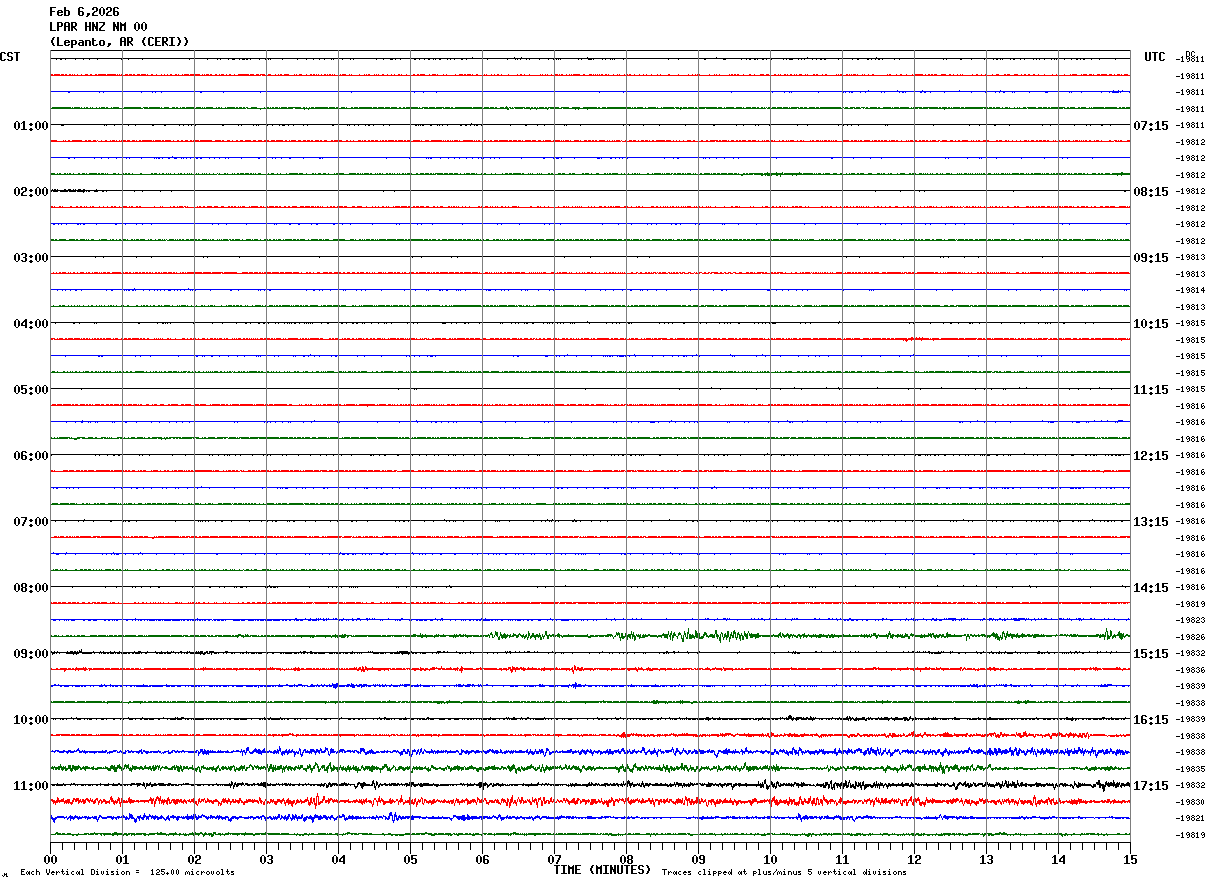
Task: Click minute 15 at the axis end
Action: pyautogui.click(x=1130, y=859)
